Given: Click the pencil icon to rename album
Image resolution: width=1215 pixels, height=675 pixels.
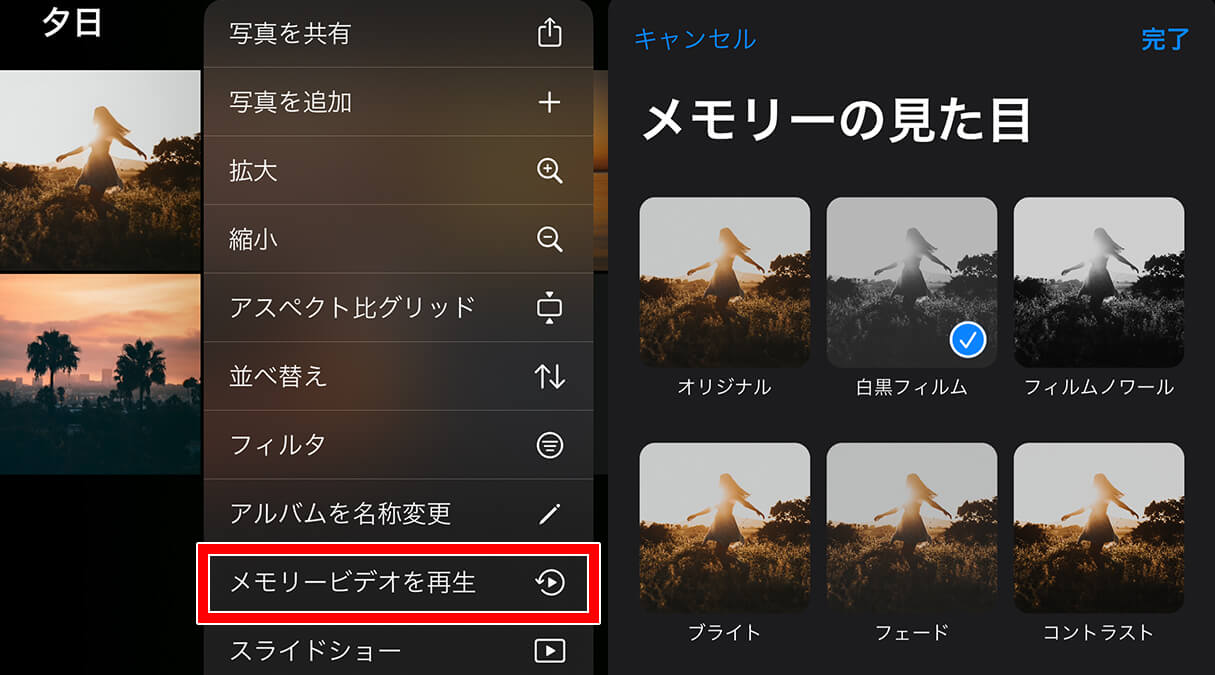Looking at the screenshot, I should coord(550,514).
